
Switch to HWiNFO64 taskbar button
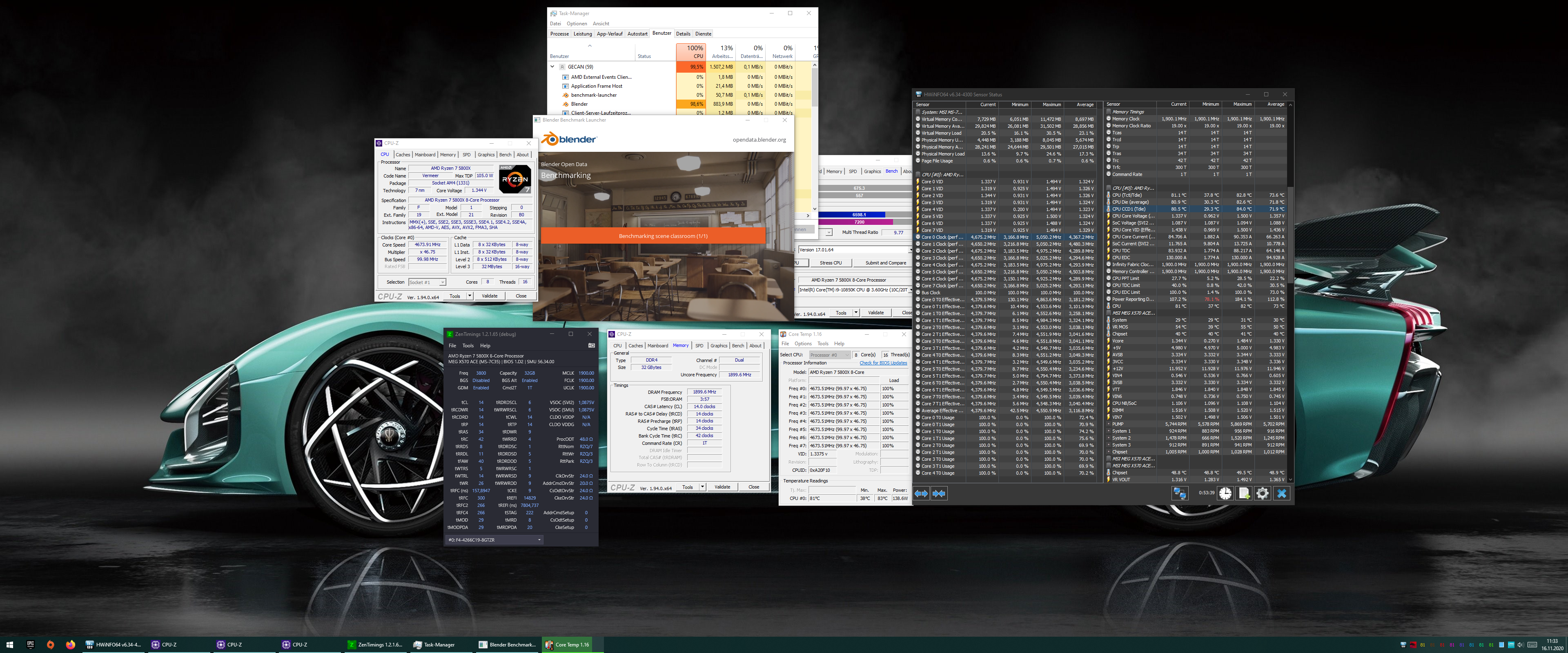pos(113,644)
